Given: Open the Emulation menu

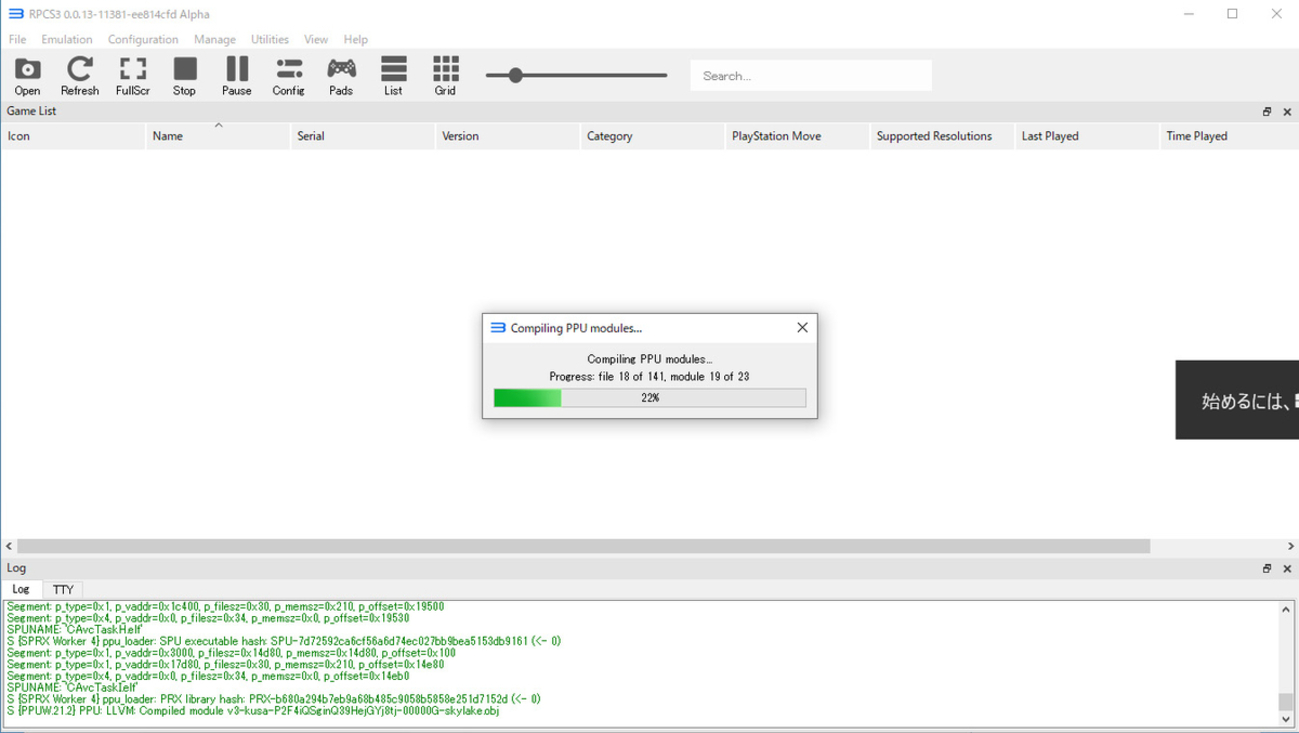Looking at the screenshot, I should point(67,39).
